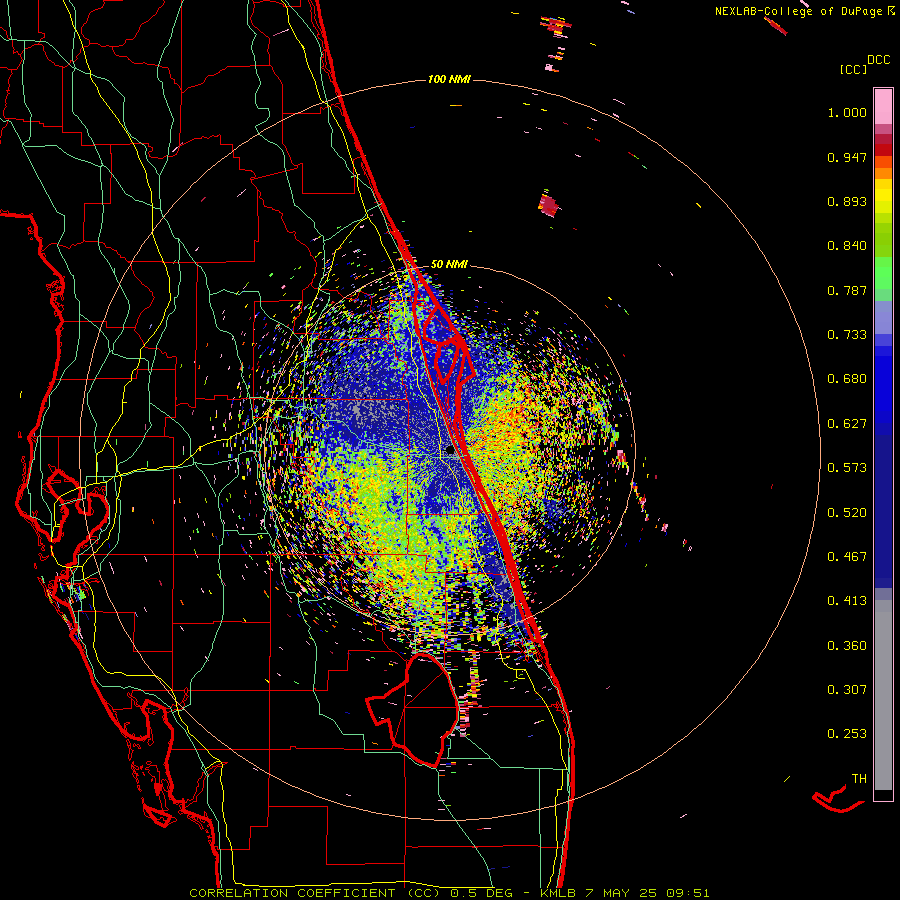Pick the bright green color bar segment
900x900 pixels.
(x=883, y=273)
